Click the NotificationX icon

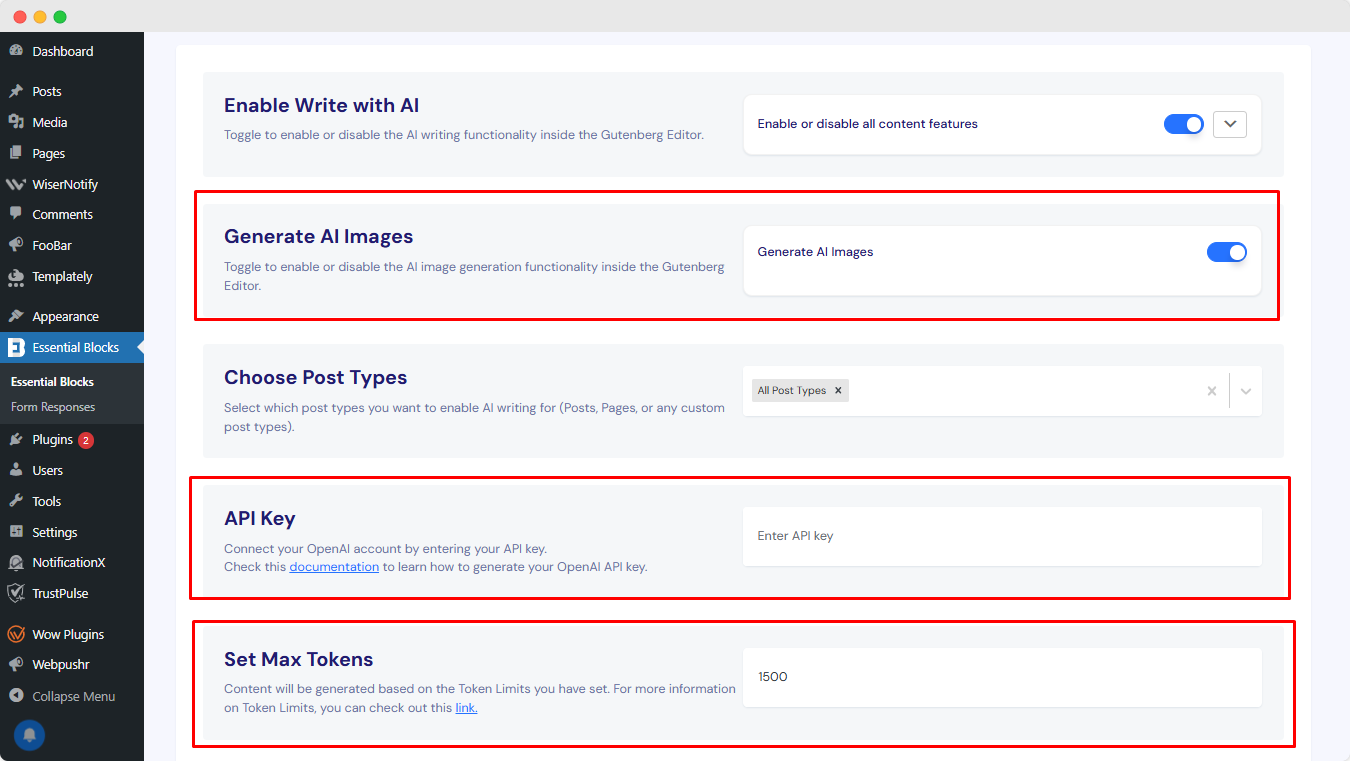(16, 562)
